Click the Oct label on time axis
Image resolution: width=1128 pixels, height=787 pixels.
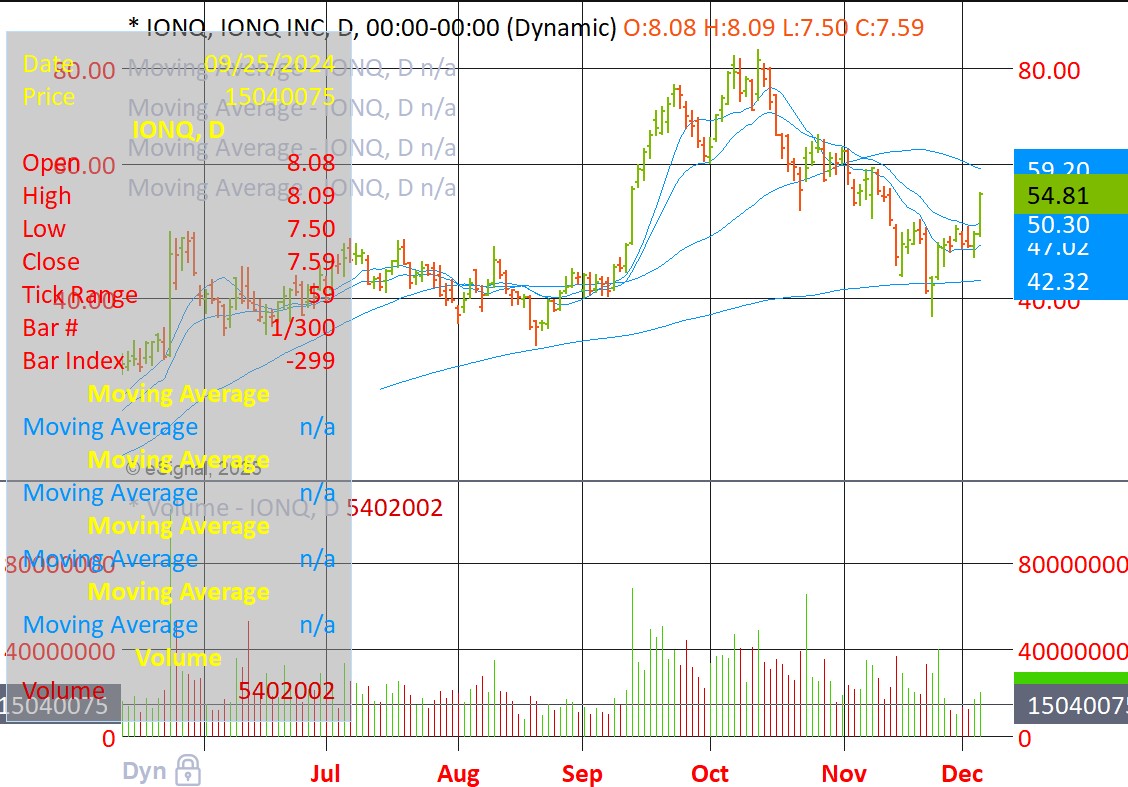[711, 774]
